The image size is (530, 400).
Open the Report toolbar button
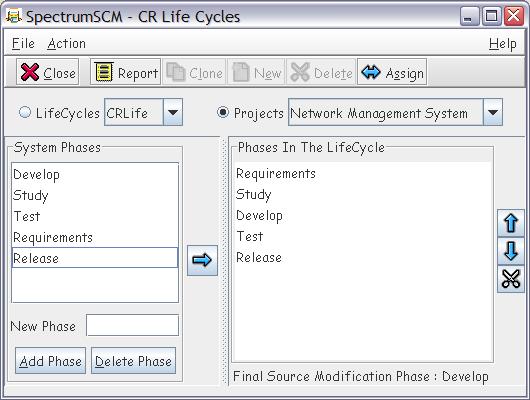pyautogui.click(x=125, y=72)
